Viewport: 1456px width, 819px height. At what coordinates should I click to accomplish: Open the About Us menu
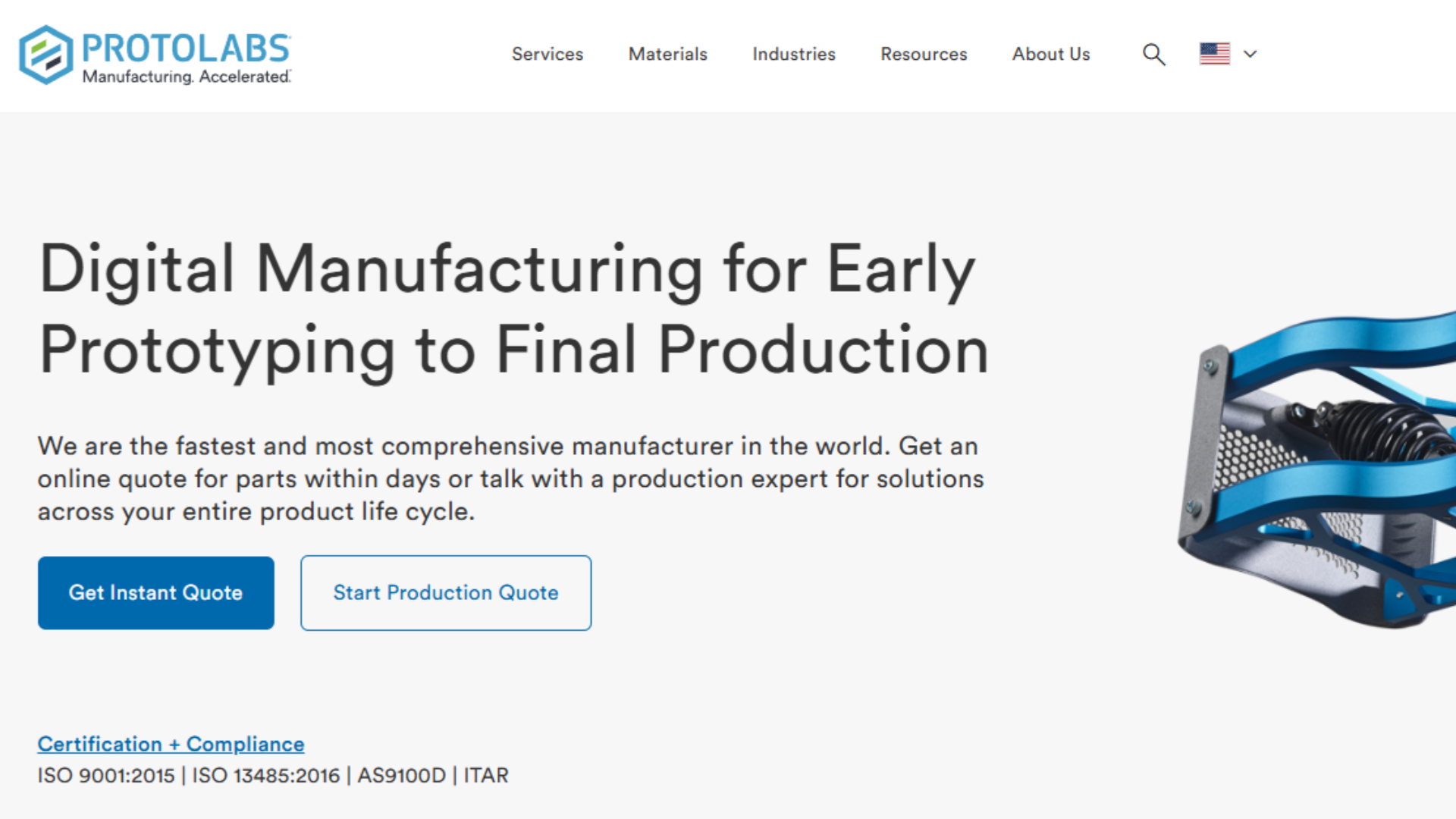click(x=1051, y=55)
